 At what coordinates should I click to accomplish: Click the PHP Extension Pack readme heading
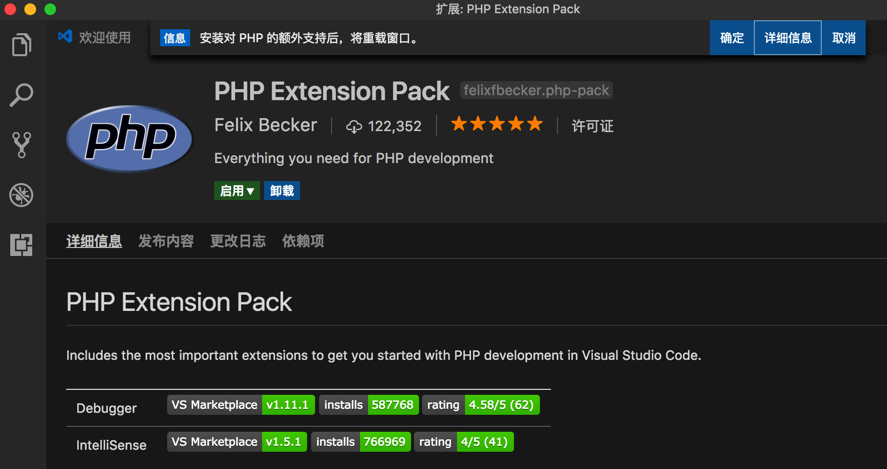click(179, 302)
